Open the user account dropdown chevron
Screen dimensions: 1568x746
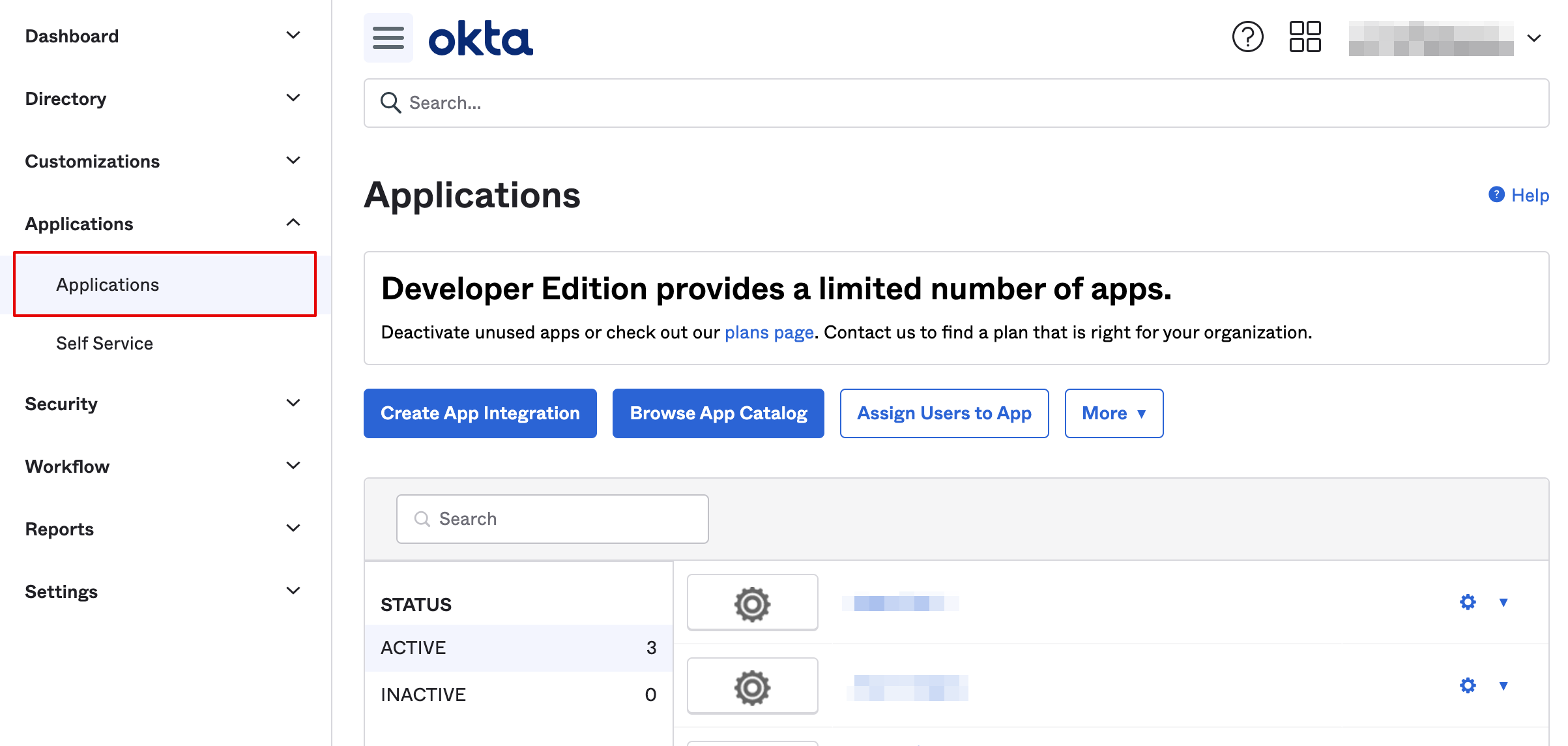(1534, 38)
